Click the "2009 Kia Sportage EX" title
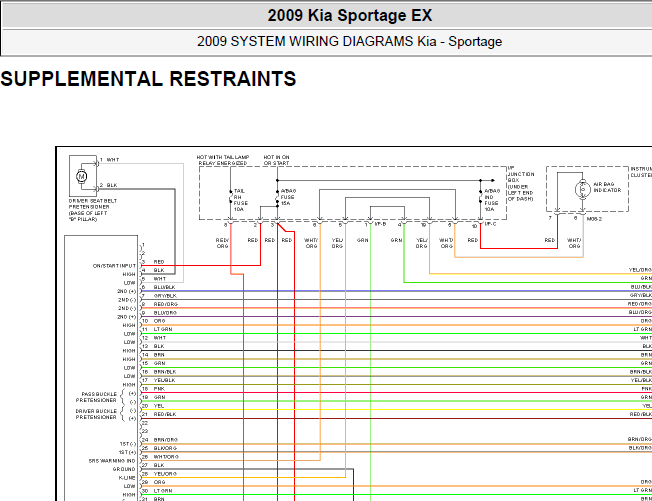The image size is (652, 501). point(350,16)
